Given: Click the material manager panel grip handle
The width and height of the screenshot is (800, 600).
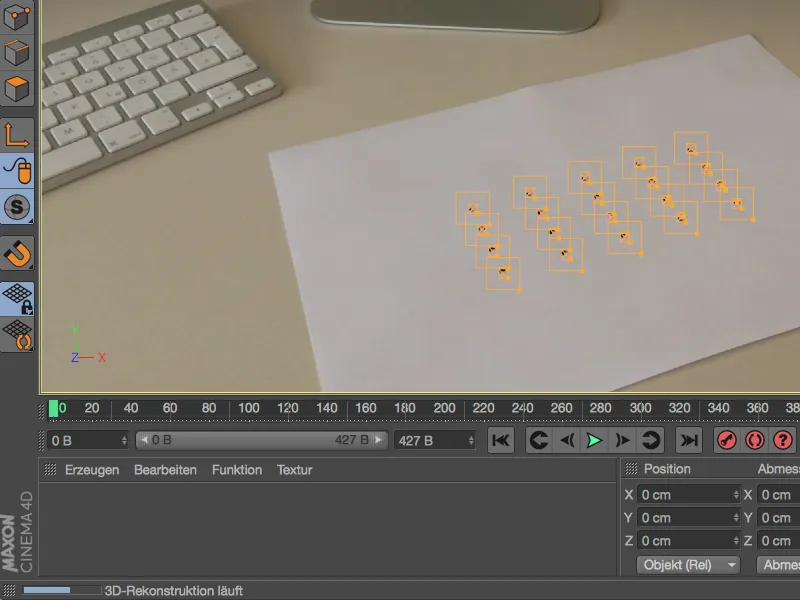Looking at the screenshot, I should (x=50, y=469).
